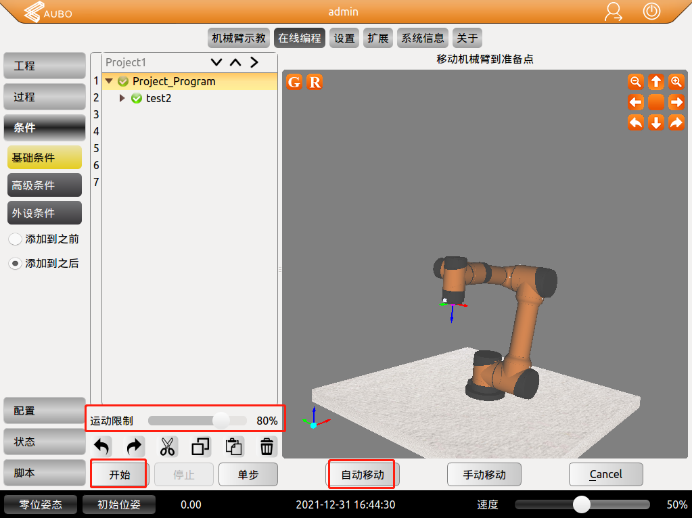Click the 初始位姿 button
The height and width of the screenshot is (519, 693).
coord(119,505)
